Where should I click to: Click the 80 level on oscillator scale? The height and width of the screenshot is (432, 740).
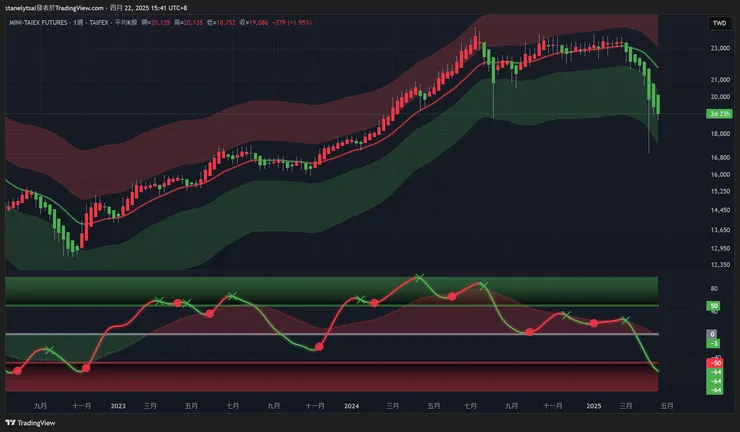[714, 288]
